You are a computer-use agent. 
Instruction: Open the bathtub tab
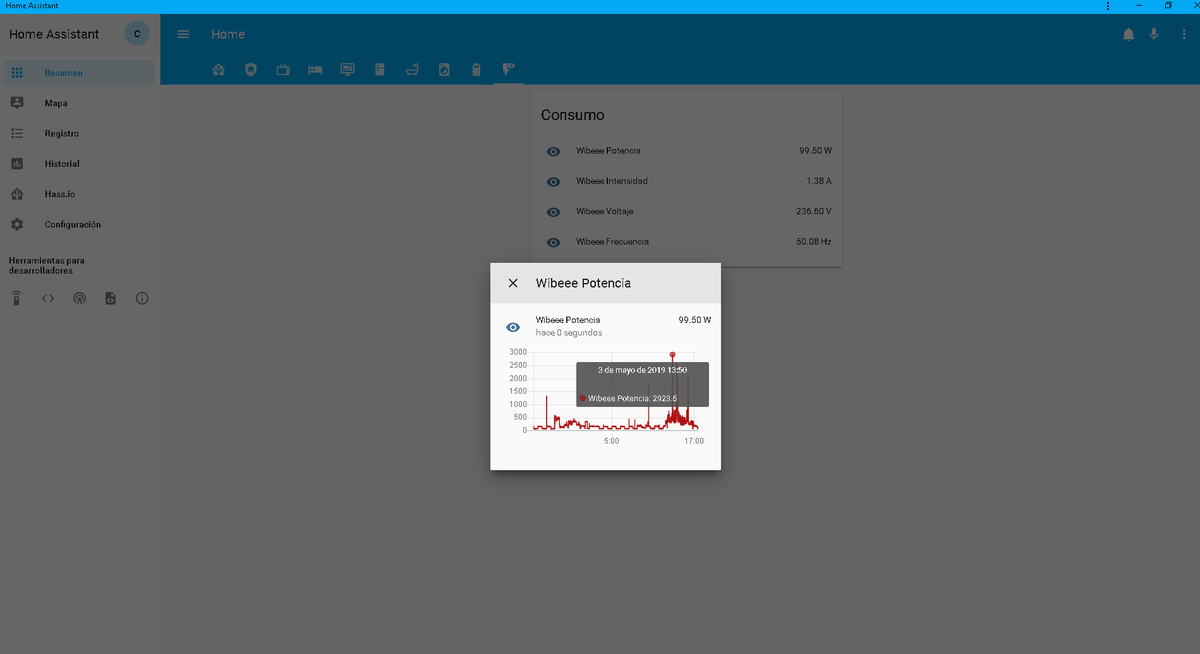click(x=412, y=69)
